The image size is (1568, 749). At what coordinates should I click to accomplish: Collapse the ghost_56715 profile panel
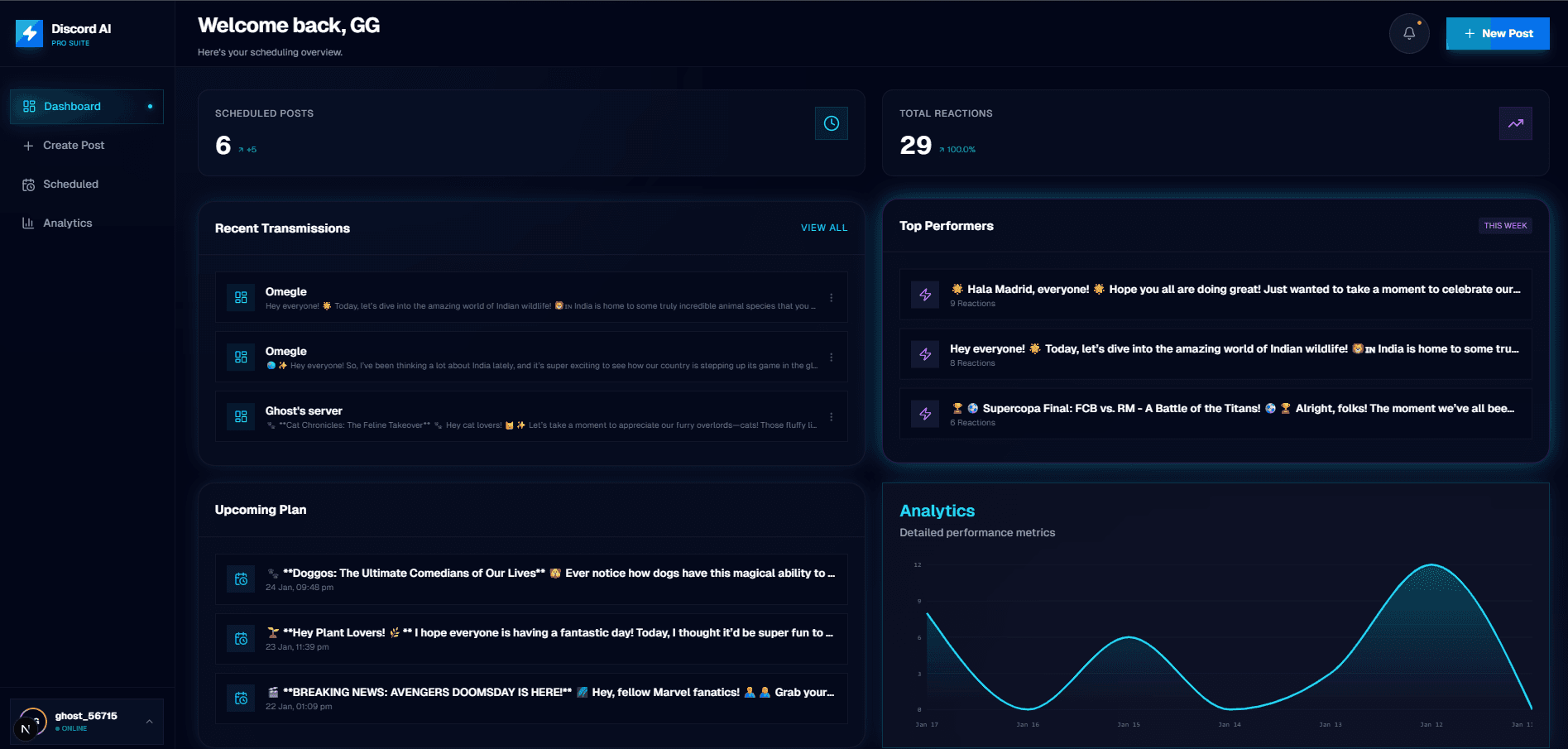click(x=149, y=721)
